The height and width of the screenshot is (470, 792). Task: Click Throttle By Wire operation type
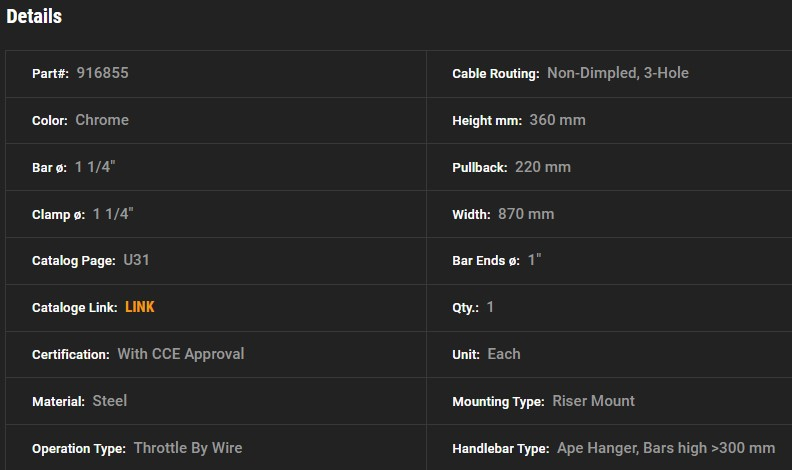[188, 448]
